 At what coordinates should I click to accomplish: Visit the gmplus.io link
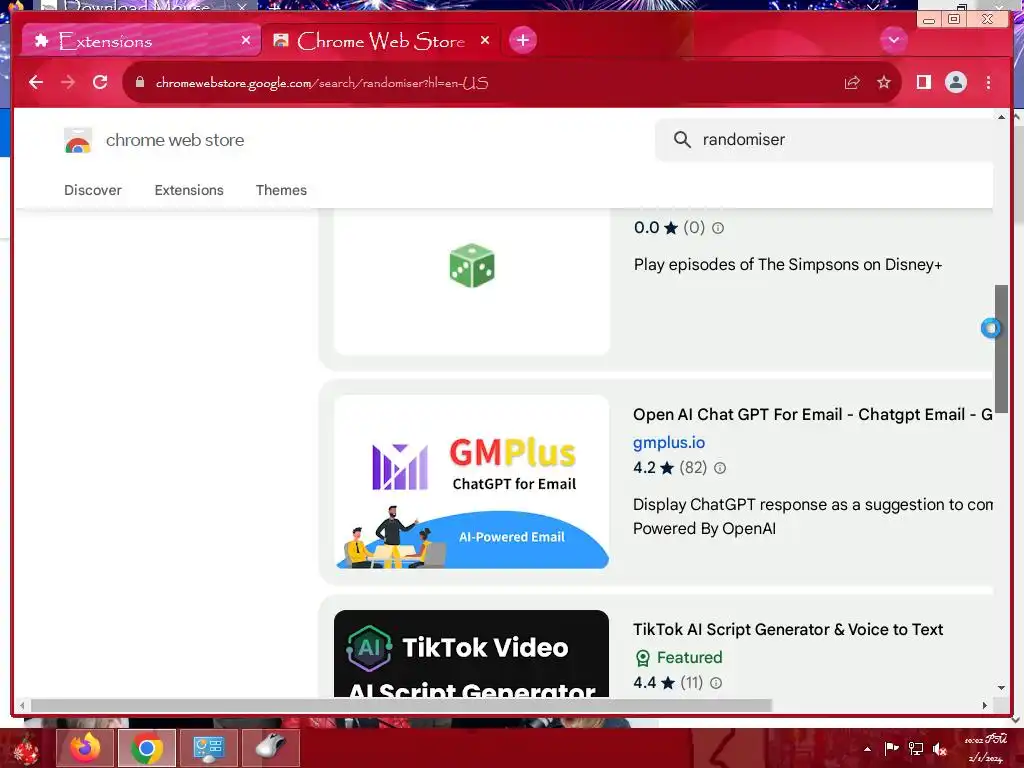(x=669, y=442)
